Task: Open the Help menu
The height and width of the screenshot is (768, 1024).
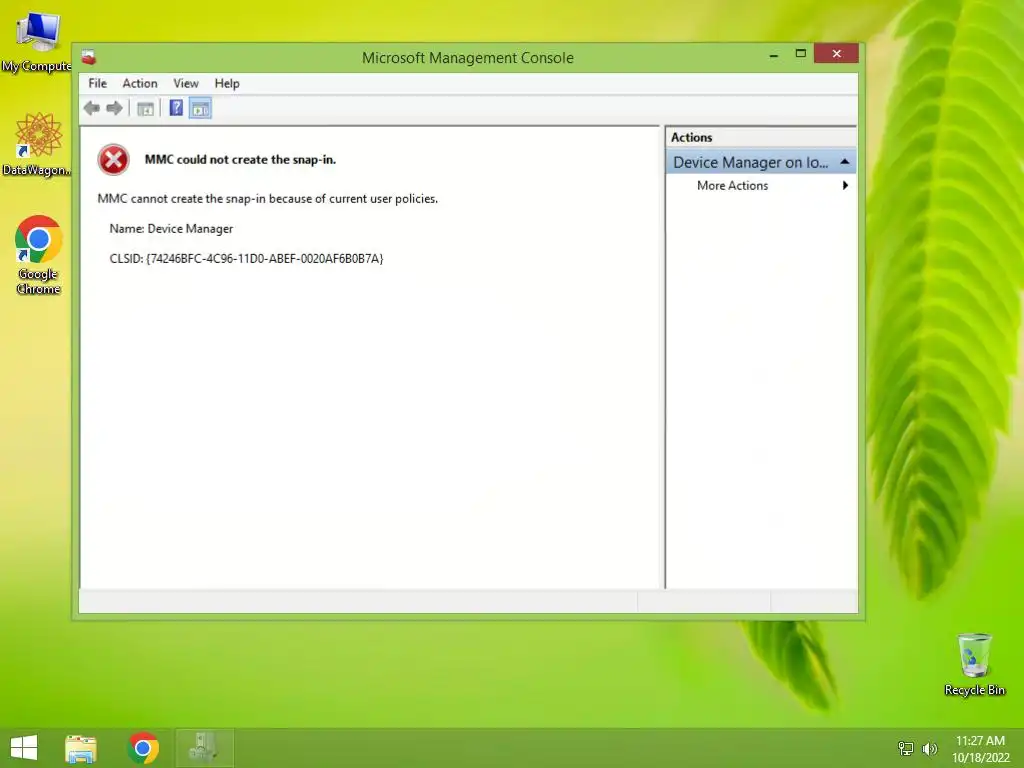Action: pos(227,84)
